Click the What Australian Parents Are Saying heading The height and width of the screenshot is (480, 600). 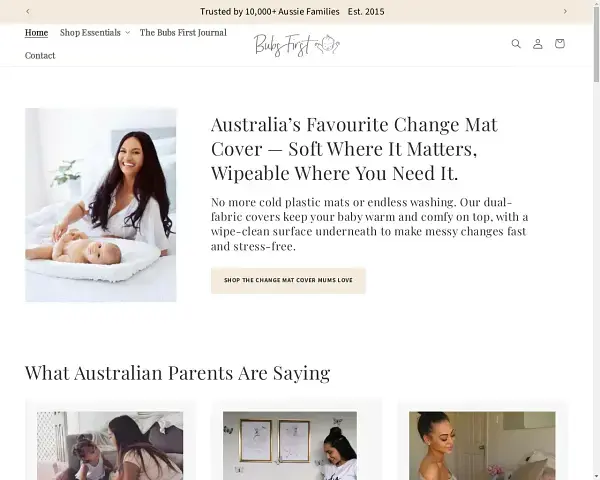point(178,373)
